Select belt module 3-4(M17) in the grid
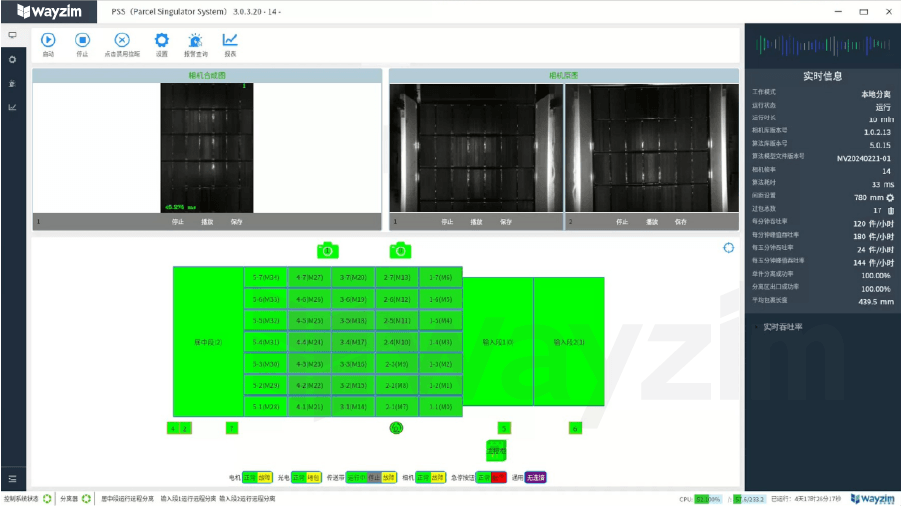The width and height of the screenshot is (901, 507). (x=353, y=342)
